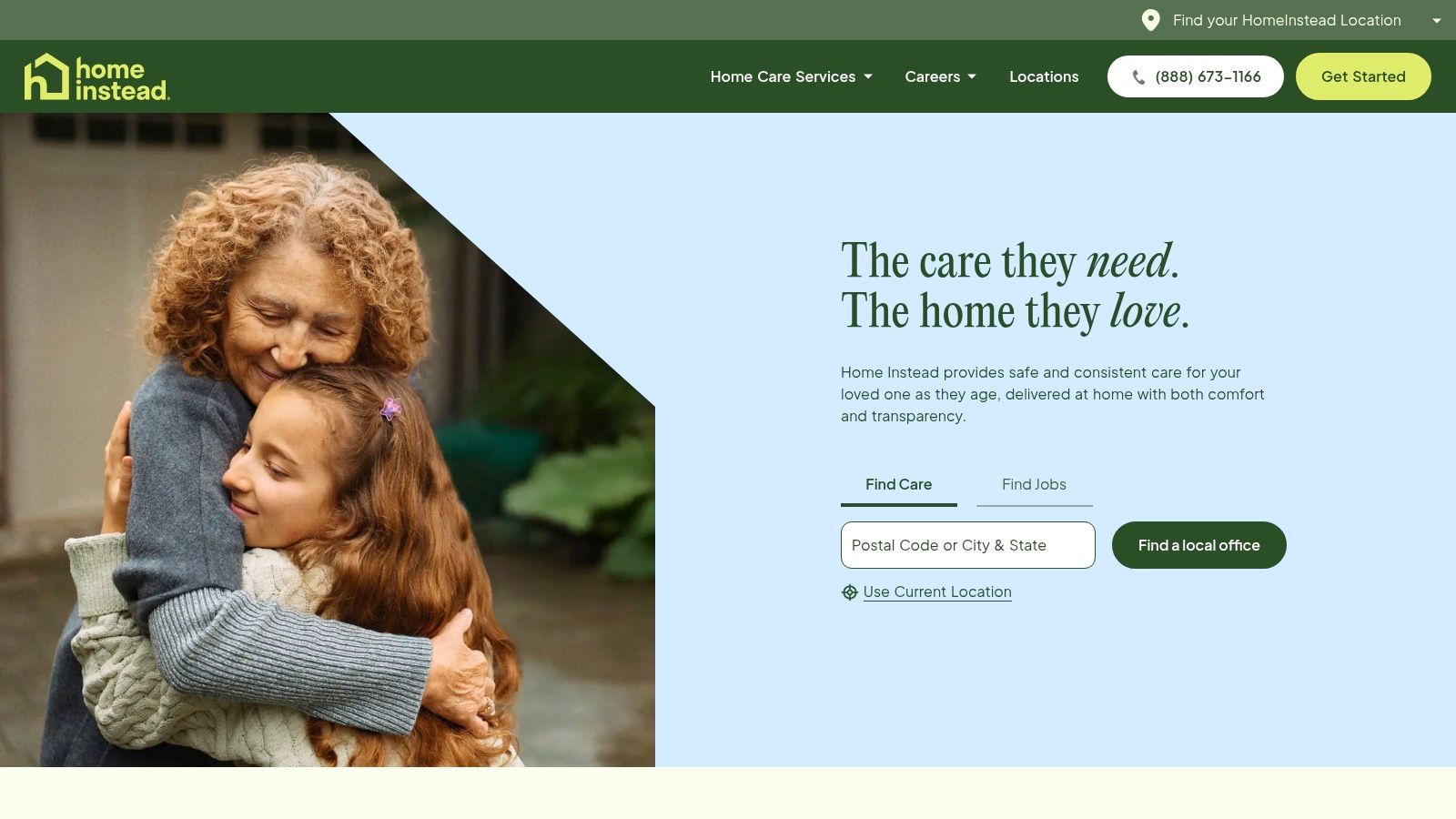The image size is (1456, 819).
Task: Click the Find a local office button
Action: click(1198, 545)
